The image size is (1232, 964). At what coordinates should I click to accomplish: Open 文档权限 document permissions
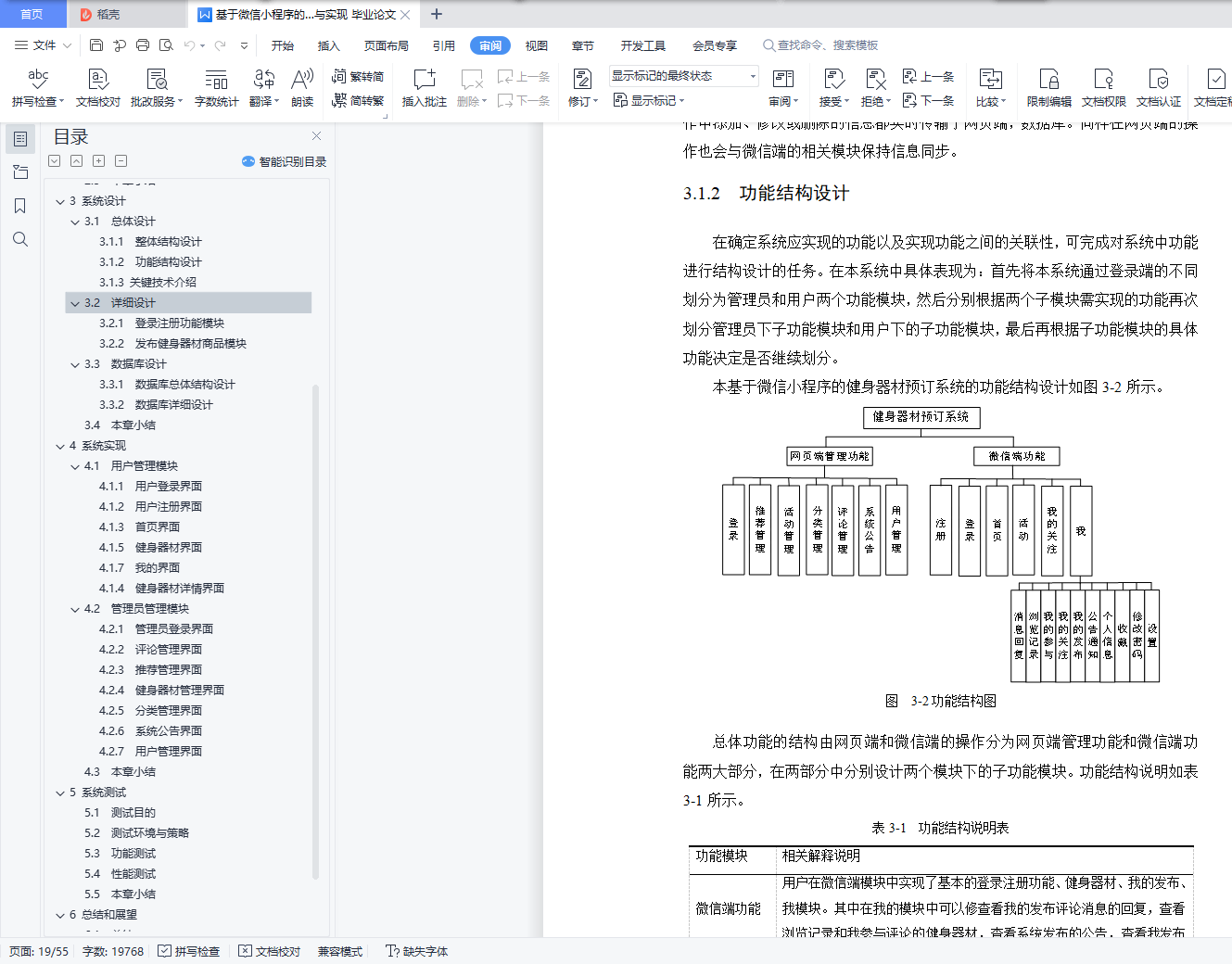click(1103, 88)
